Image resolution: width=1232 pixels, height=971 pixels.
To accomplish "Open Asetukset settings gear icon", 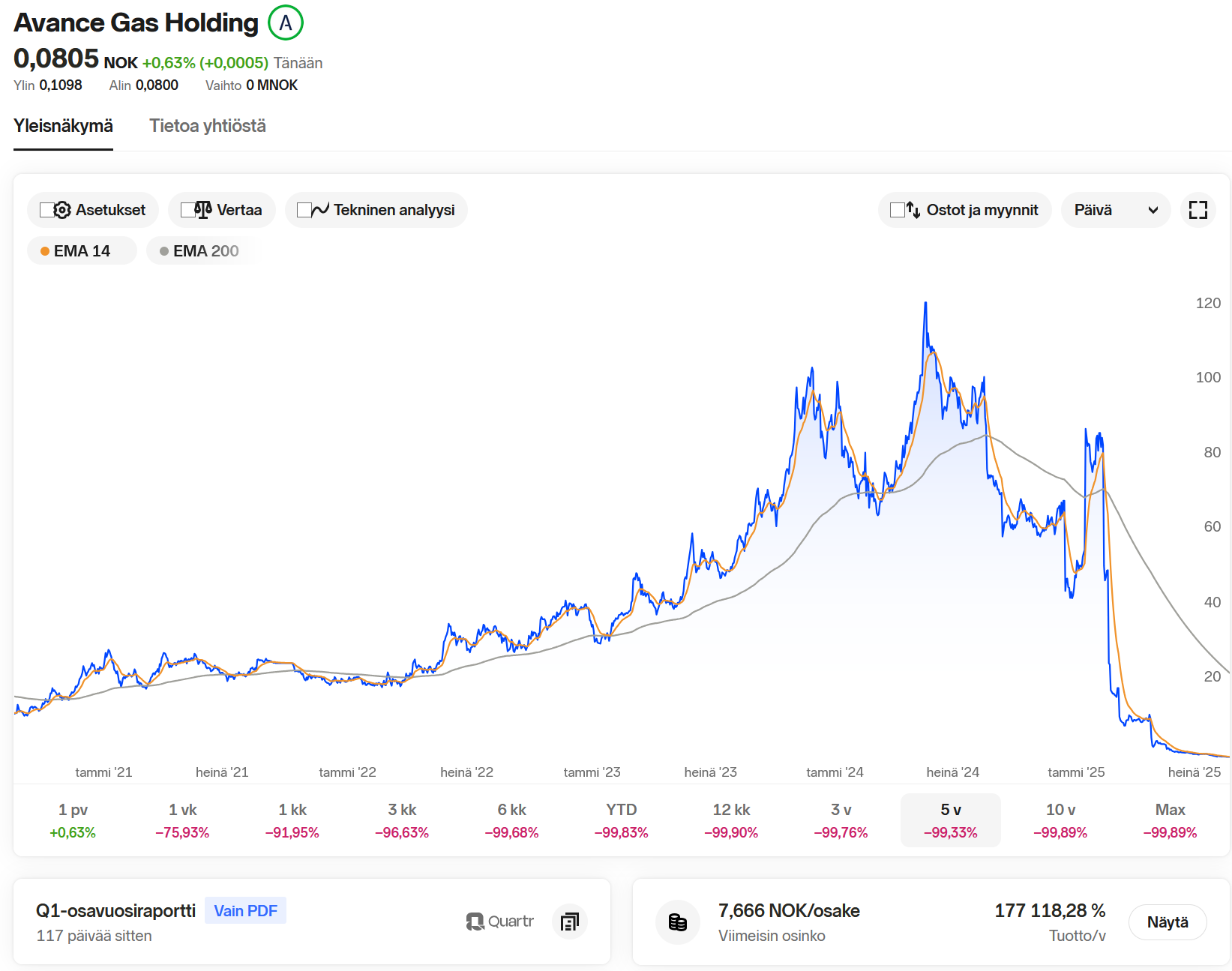I will [63, 210].
